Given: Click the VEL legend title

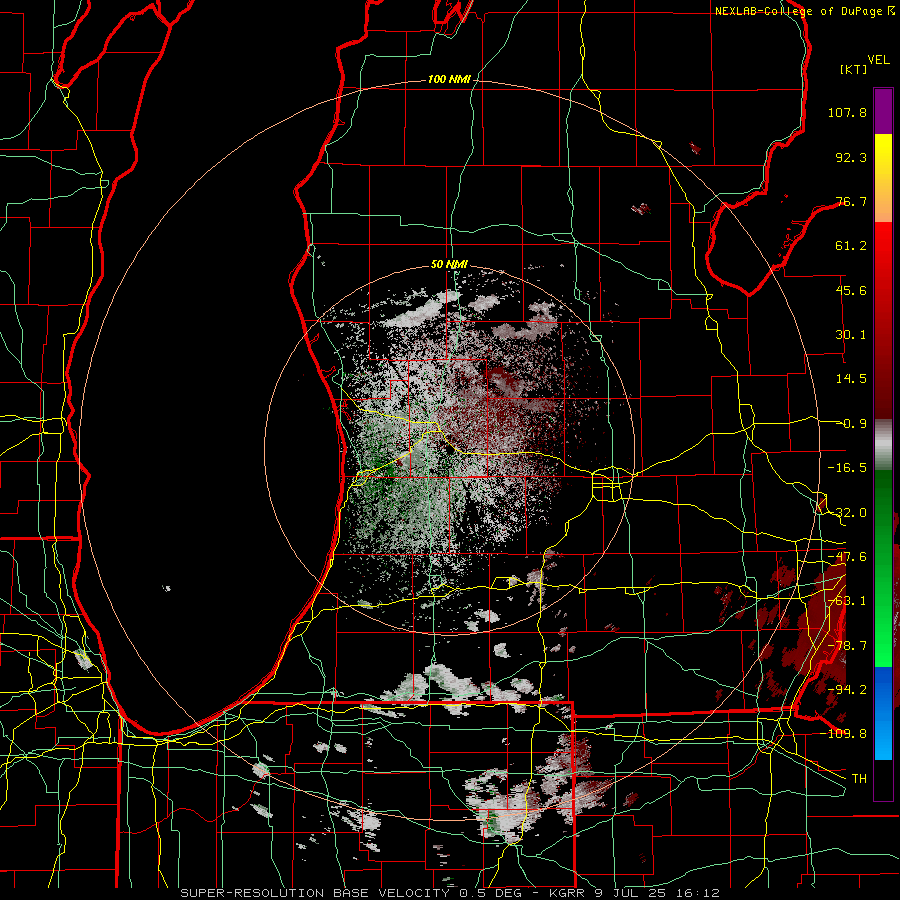Looking at the screenshot, I should (x=878, y=60).
